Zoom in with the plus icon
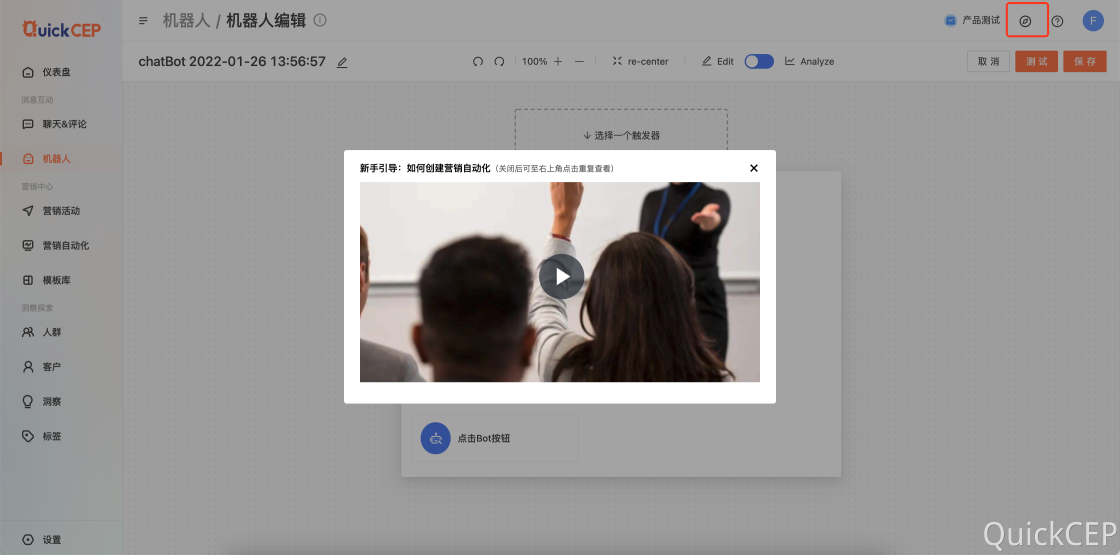 click(x=558, y=61)
